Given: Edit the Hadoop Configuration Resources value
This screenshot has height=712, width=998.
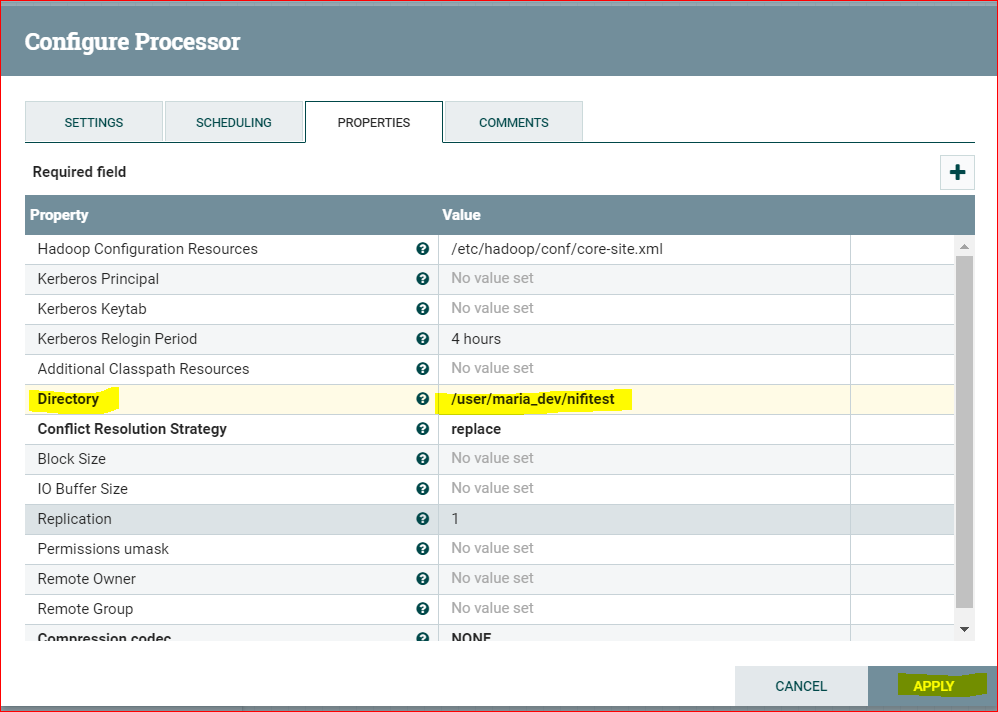Looking at the screenshot, I should point(644,249).
